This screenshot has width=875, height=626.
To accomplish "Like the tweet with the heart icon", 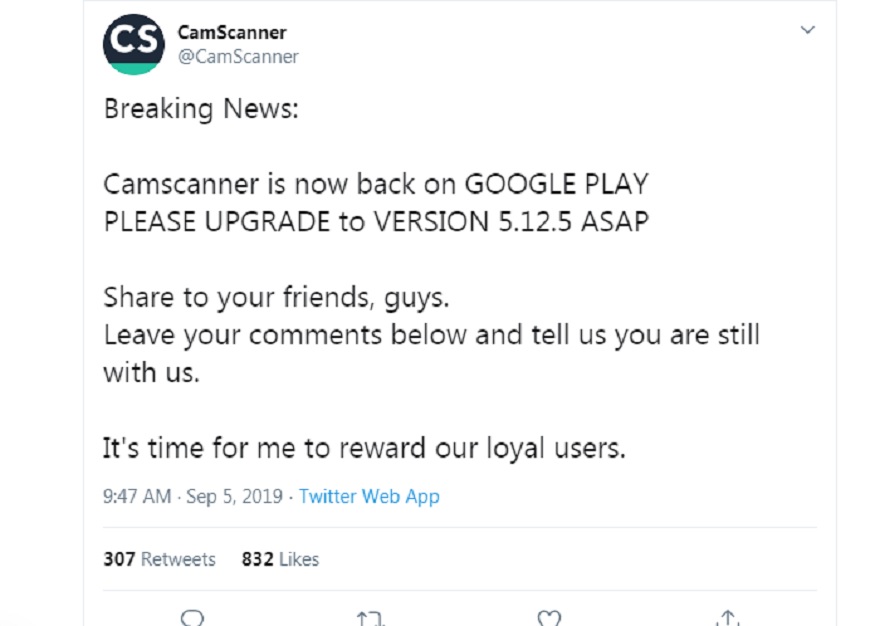I will tap(549, 618).
